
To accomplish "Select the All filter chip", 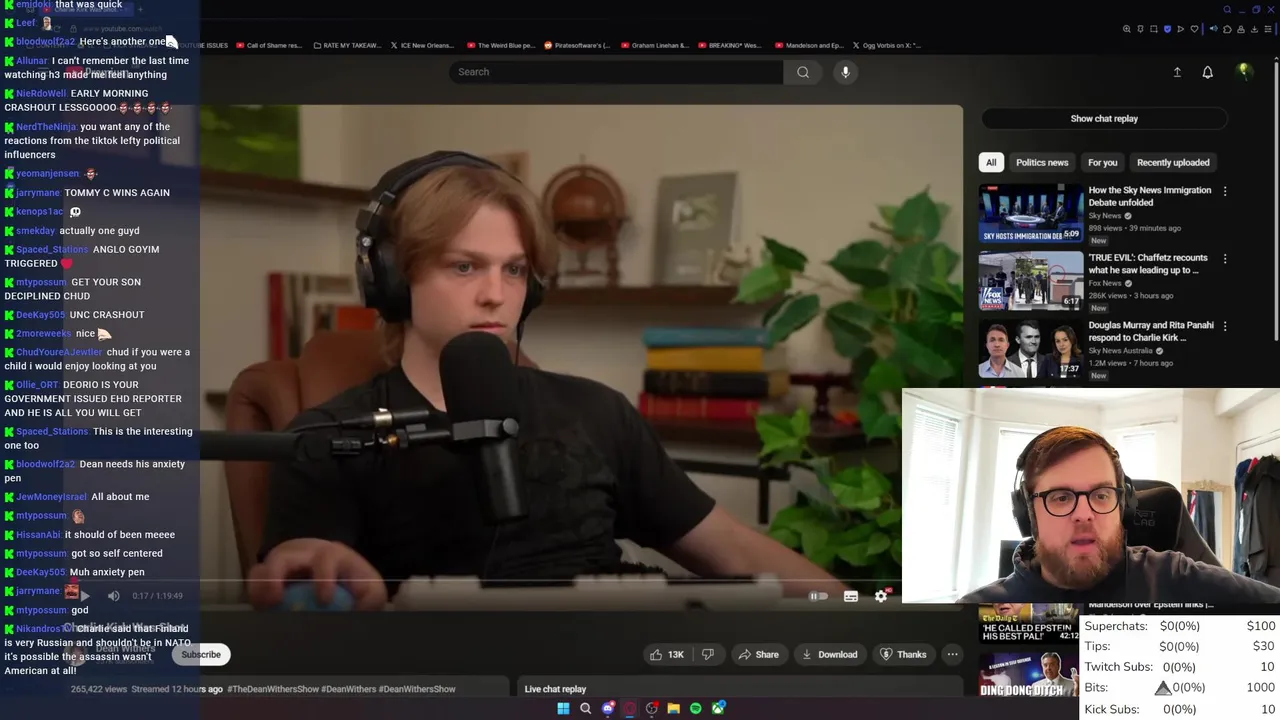I will tap(991, 162).
